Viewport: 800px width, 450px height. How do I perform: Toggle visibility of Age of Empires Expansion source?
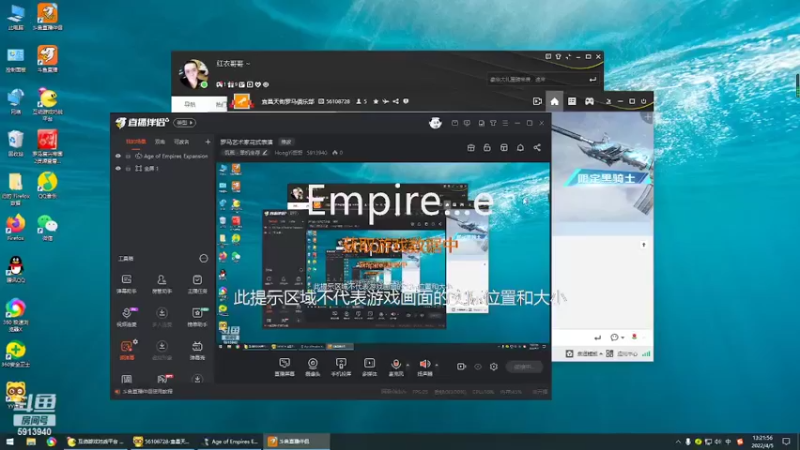click(118, 156)
